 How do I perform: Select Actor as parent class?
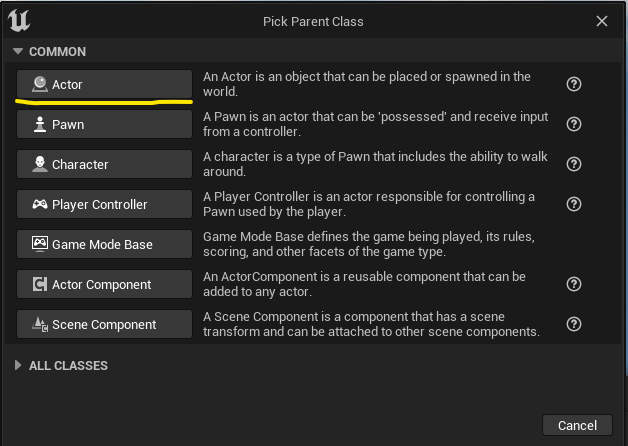(104, 84)
